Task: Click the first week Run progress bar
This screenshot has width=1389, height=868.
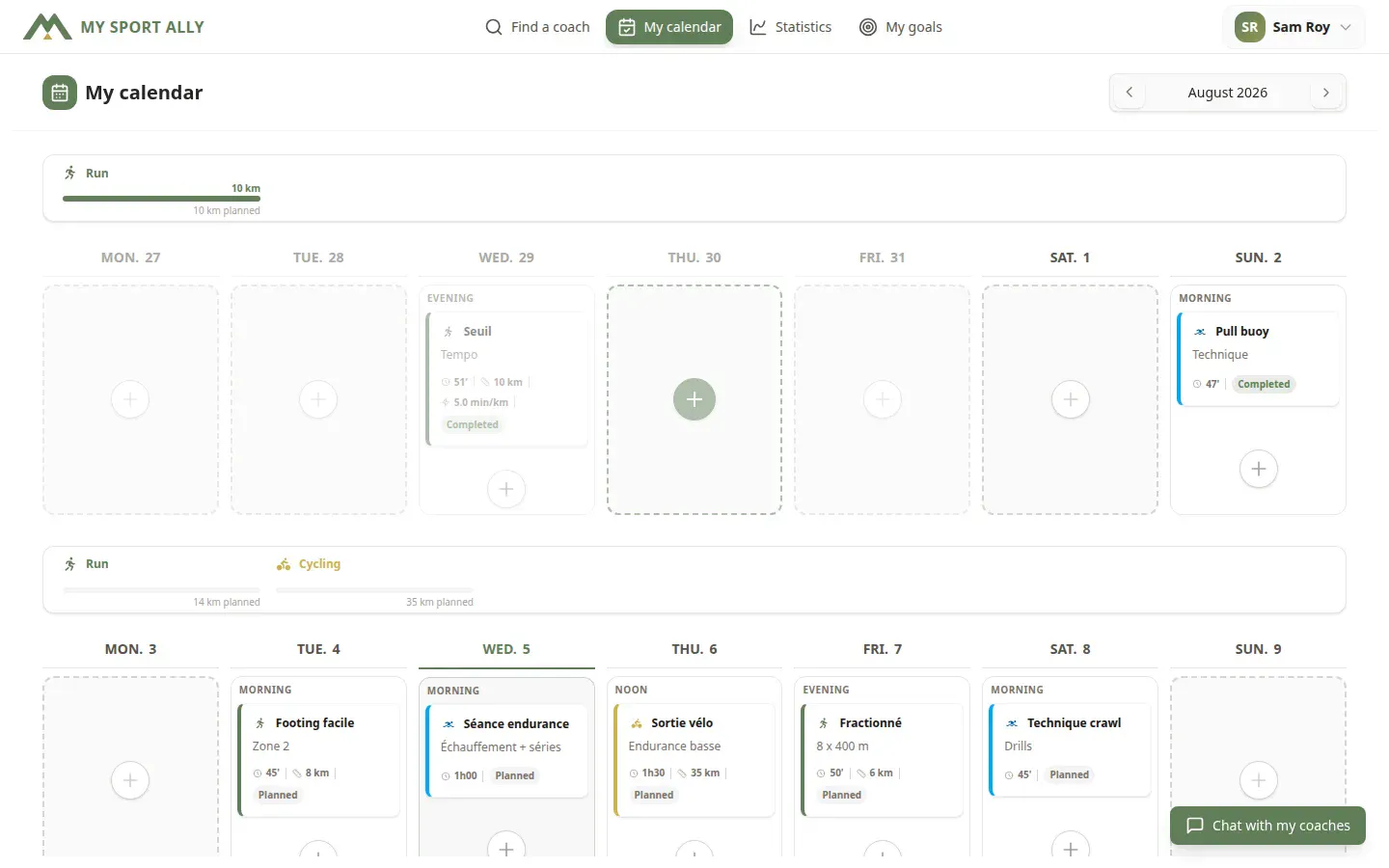Action: click(x=161, y=199)
